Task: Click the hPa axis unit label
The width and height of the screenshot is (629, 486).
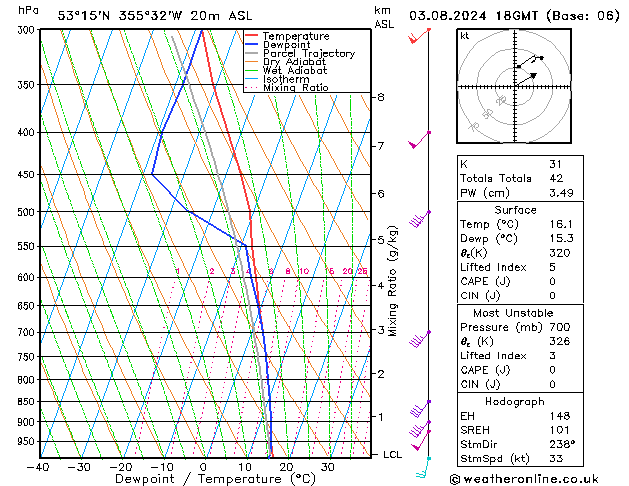Action: click(x=28, y=11)
